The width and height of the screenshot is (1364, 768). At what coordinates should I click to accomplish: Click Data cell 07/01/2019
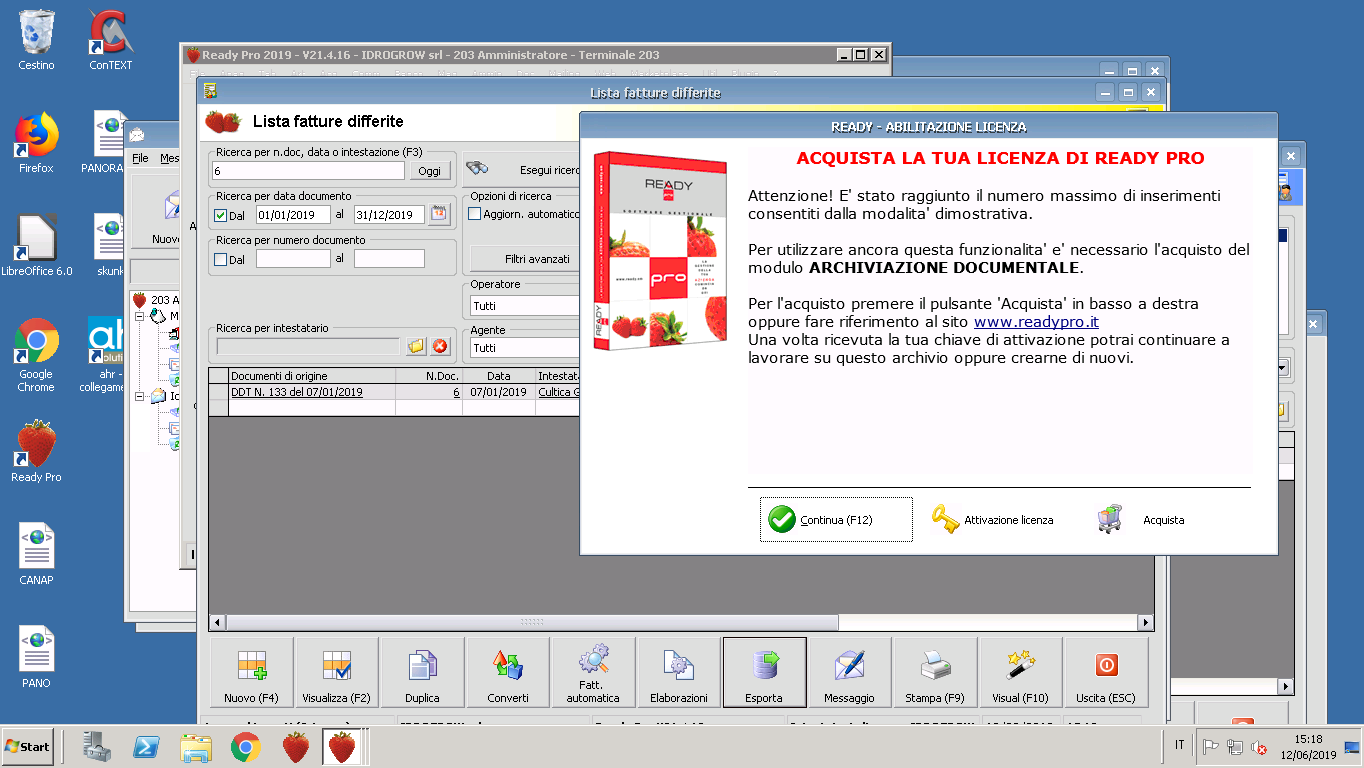pyautogui.click(x=498, y=392)
